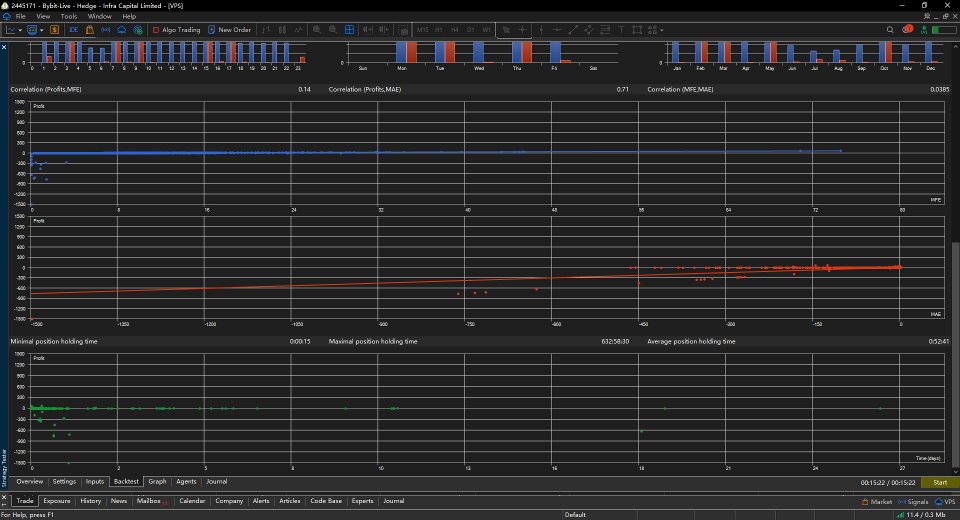Open the MetaEditor IDE icon
960x520 pixels.
tap(73, 29)
